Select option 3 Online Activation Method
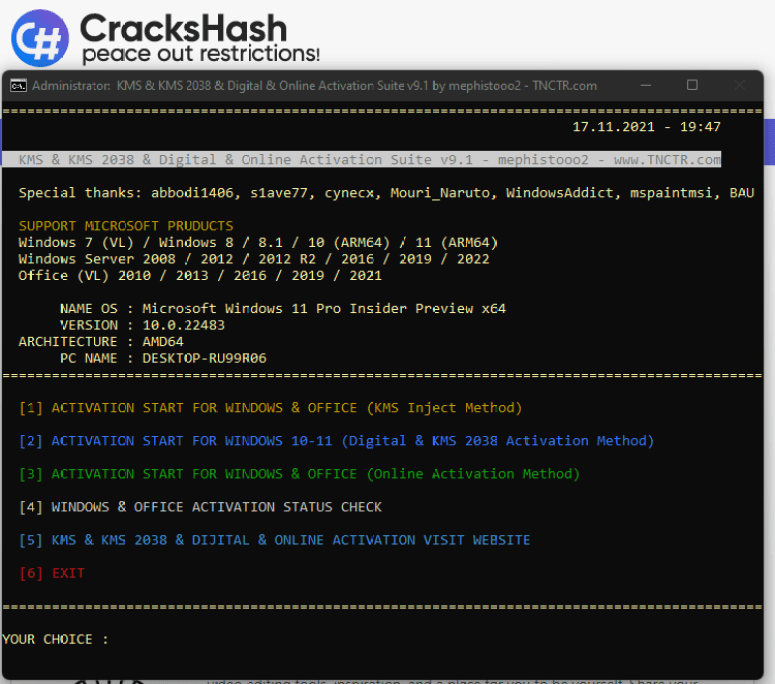Image resolution: width=775 pixels, height=684 pixels. point(299,474)
